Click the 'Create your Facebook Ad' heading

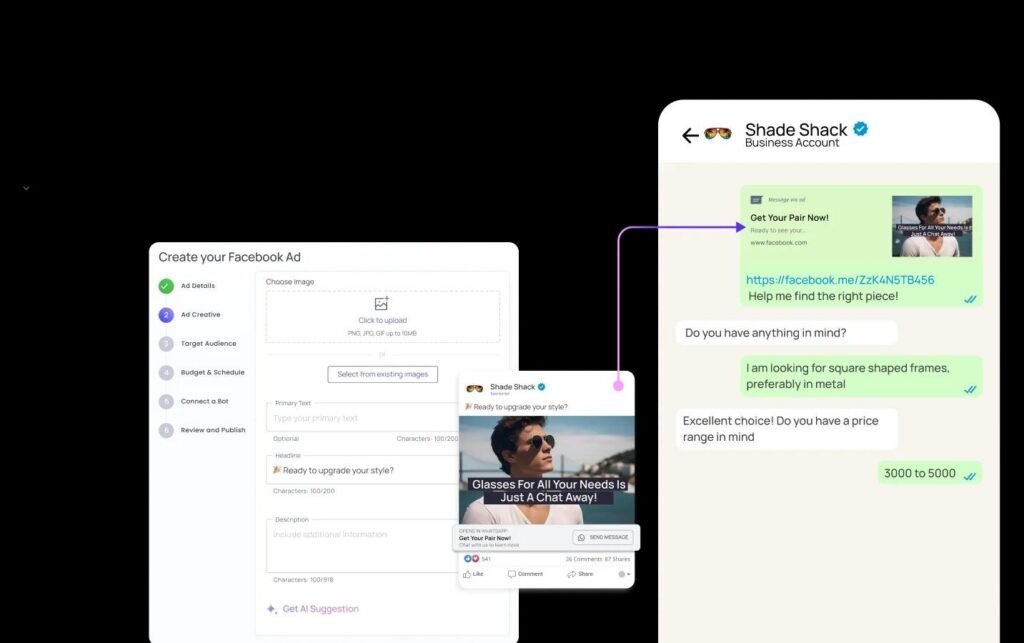[229, 257]
